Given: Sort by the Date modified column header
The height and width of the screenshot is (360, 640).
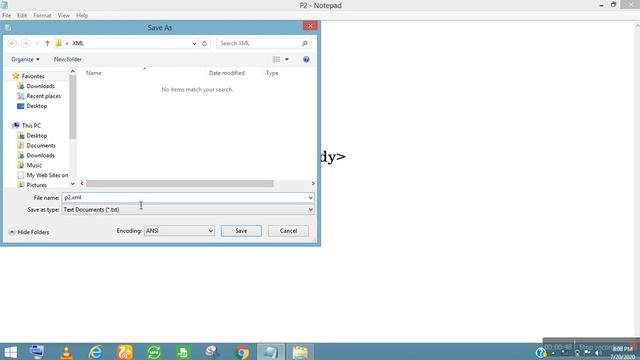Looking at the screenshot, I should (227, 73).
